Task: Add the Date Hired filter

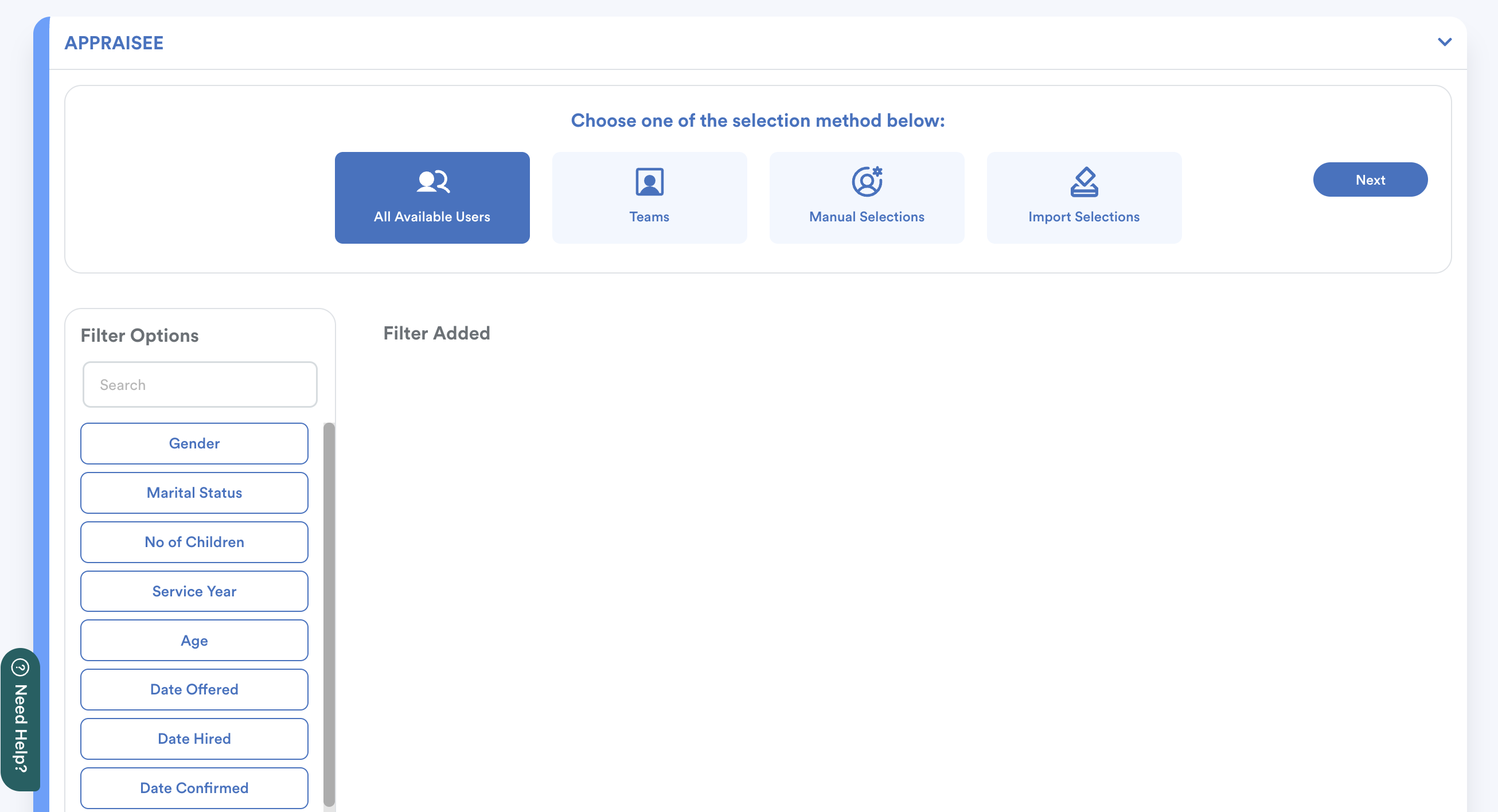Action: click(194, 739)
